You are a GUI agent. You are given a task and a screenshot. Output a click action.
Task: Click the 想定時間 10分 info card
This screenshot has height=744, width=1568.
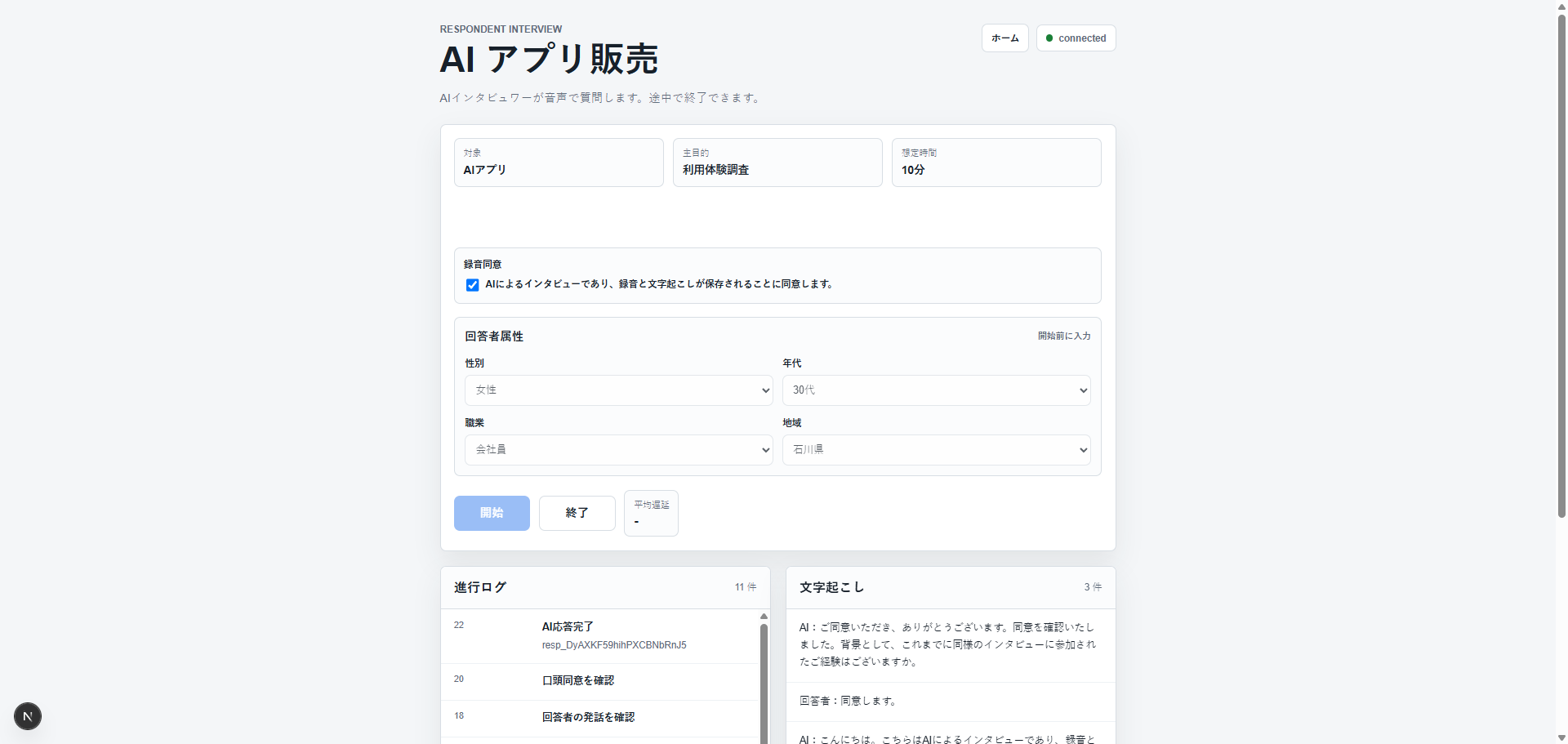click(996, 163)
